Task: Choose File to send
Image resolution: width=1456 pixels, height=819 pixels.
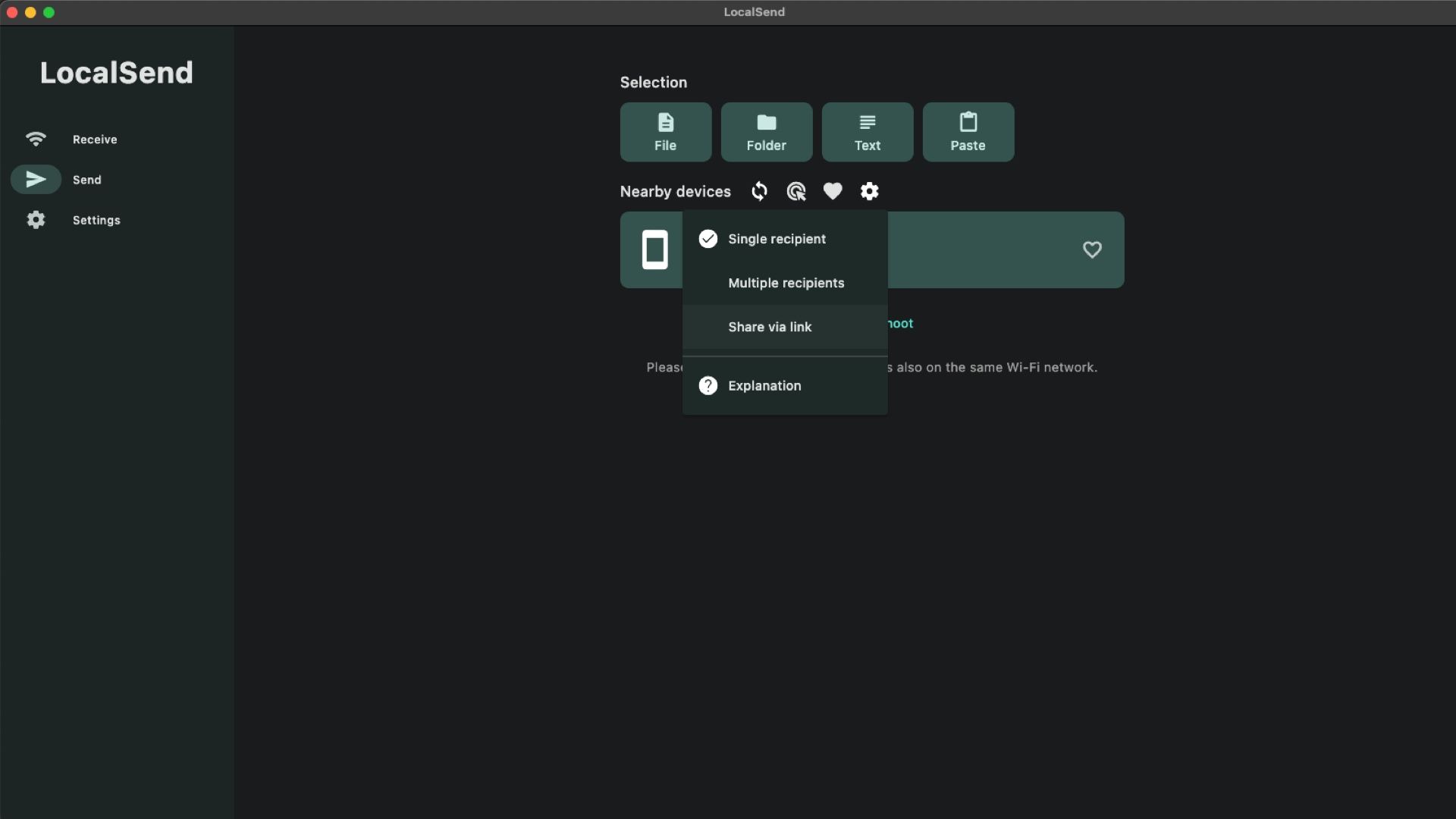Action: 666,132
